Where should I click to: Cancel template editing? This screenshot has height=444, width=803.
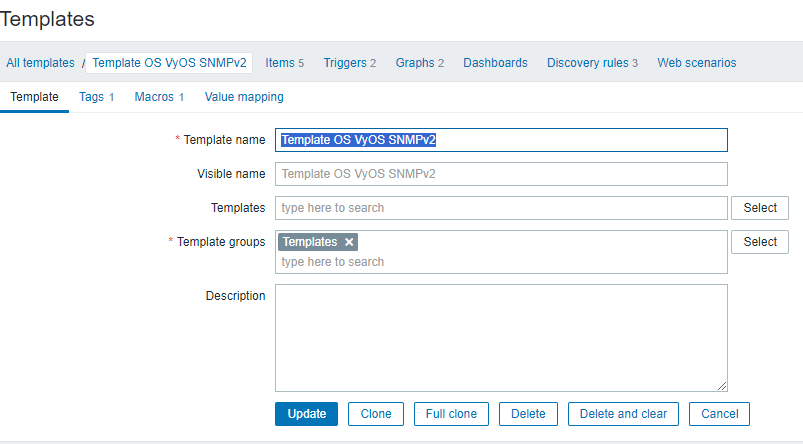tap(719, 414)
